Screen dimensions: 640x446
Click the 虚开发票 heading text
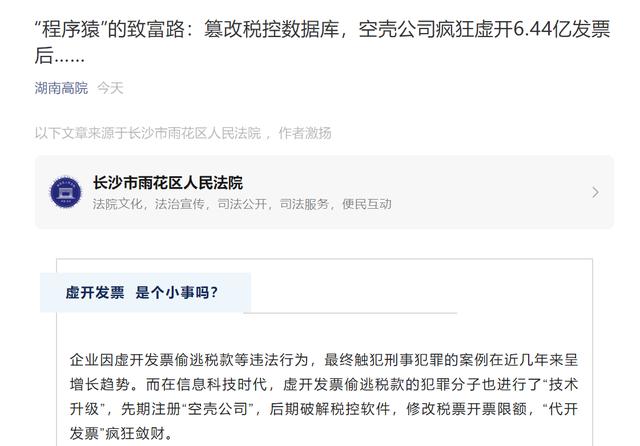[95, 292]
